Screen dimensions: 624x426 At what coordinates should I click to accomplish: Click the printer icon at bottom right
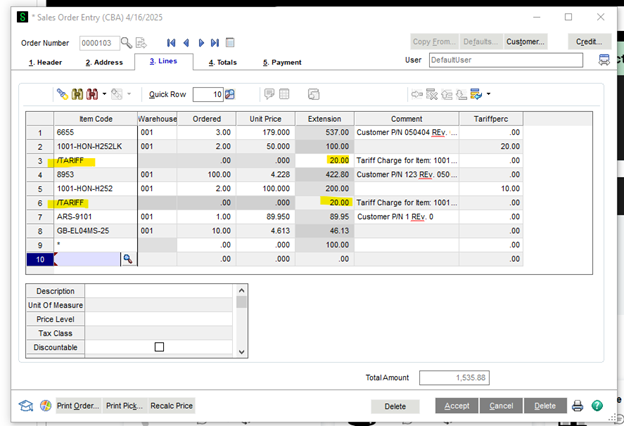(x=577, y=406)
